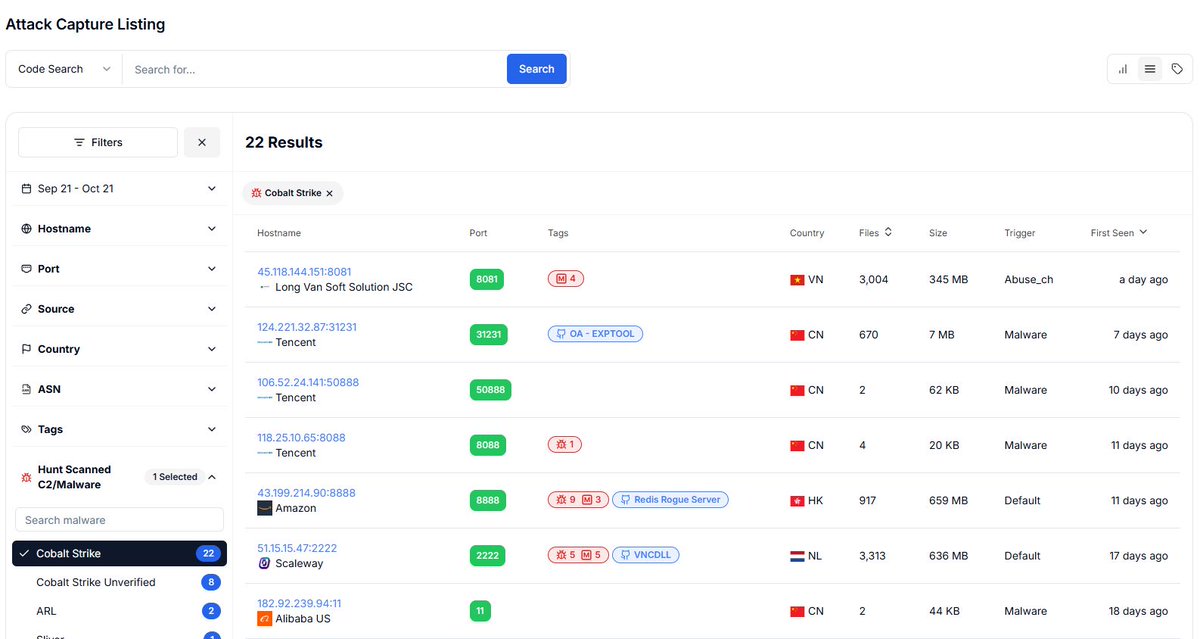Screen dimensions: 1200x639
Task: Click the Alibaba US provider logo
Action: (264, 618)
